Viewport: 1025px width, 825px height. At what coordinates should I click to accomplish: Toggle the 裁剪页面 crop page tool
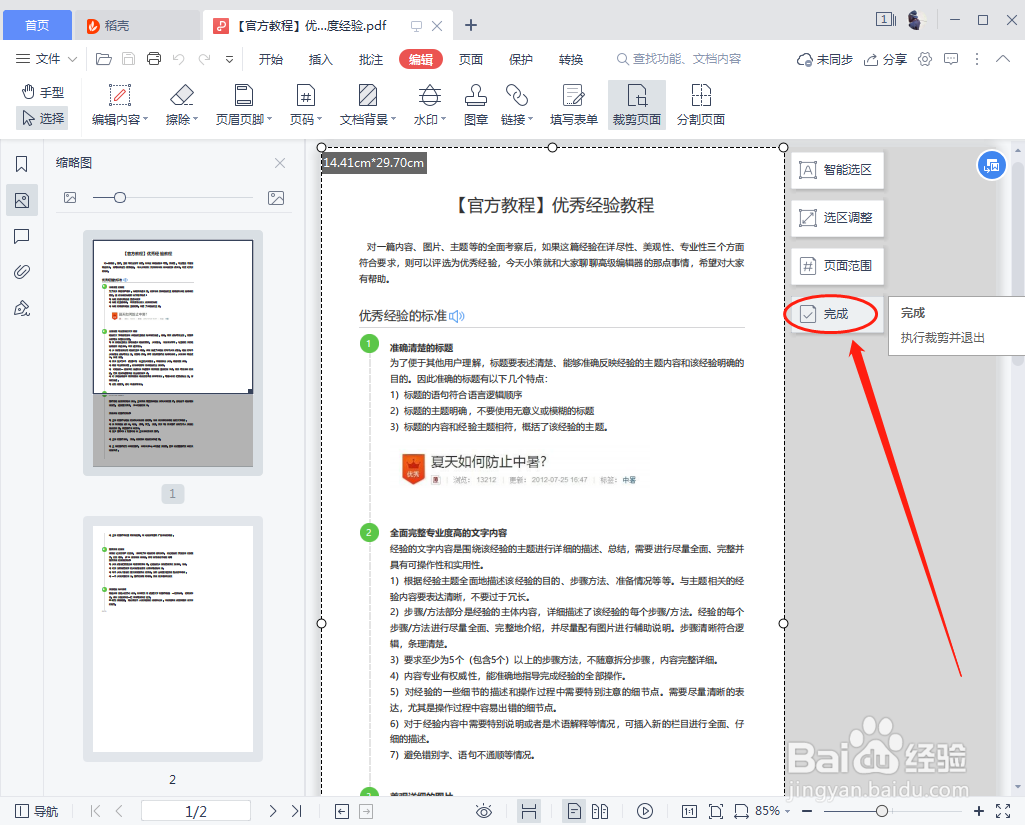[x=637, y=105]
